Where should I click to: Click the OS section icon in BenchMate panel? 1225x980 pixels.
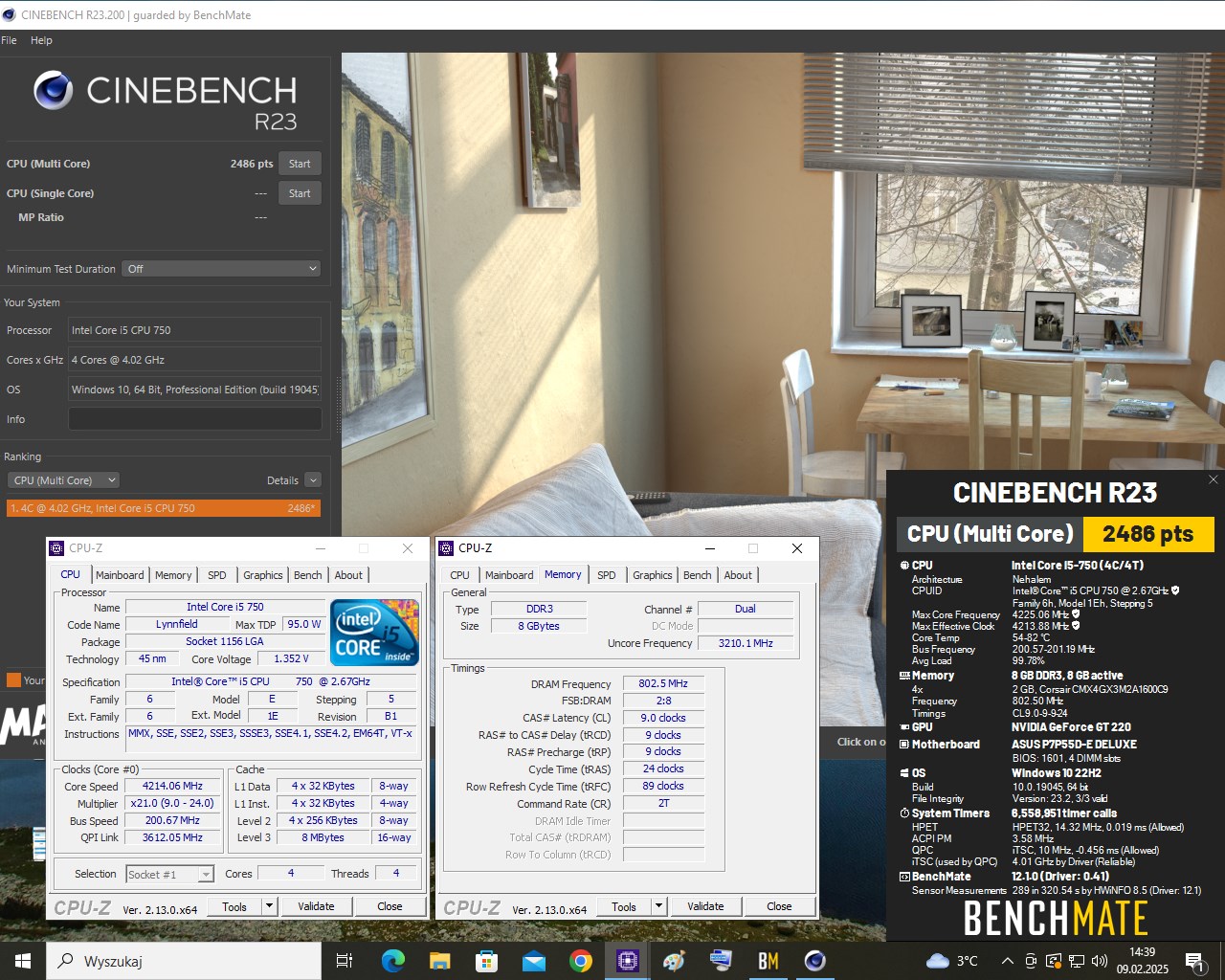(x=904, y=773)
